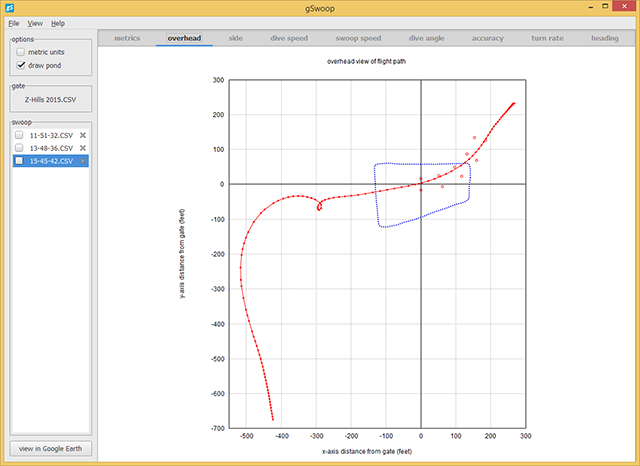Uncheck the draw pond option
Image resolution: width=640 pixels, height=466 pixels.
(x=21, y=65)
